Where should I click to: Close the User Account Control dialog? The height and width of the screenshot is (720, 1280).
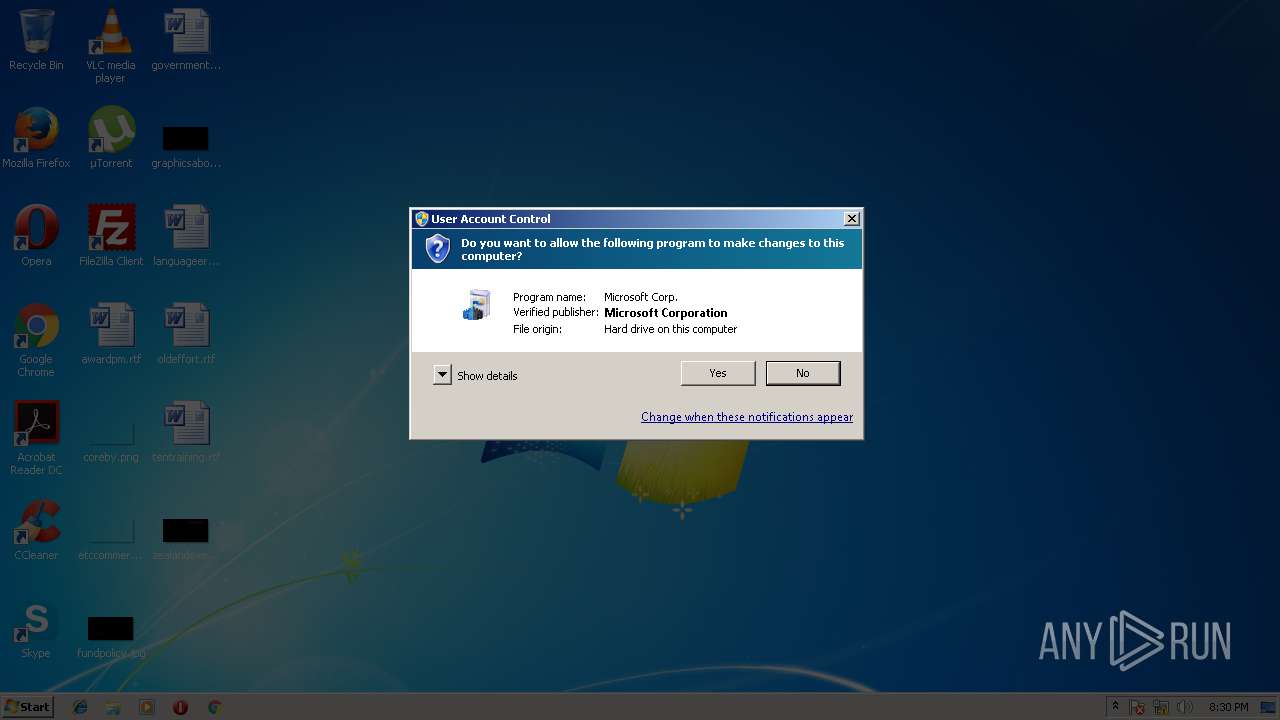851,219
